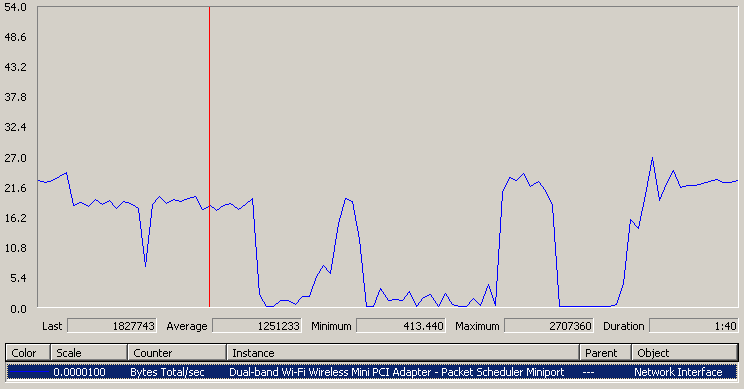Click the Dual-band Wi-Fi adapter instance cell
Viewport: 744px width, 389px height.
397,372
